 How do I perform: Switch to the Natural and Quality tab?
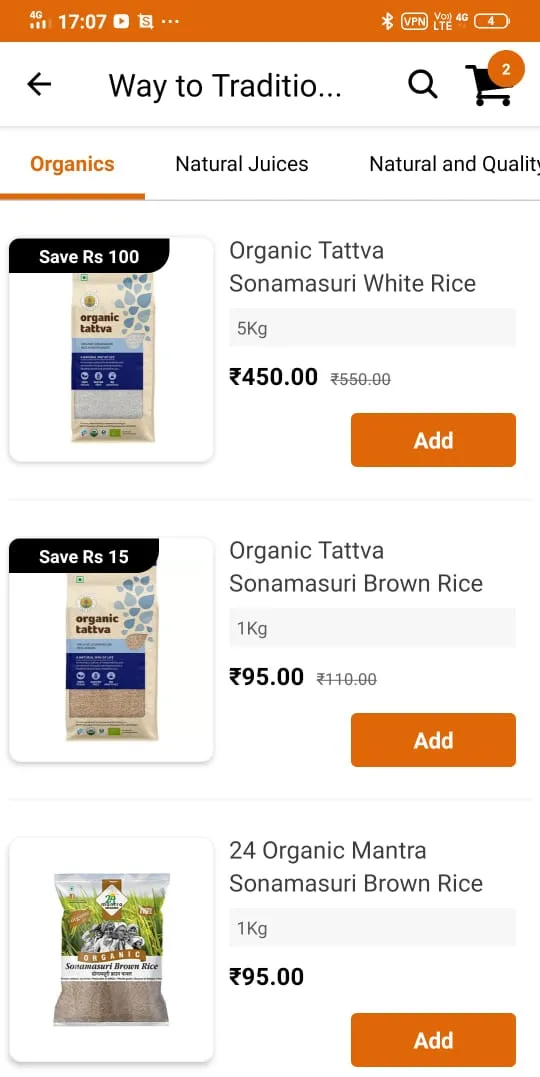click(454, 164)
